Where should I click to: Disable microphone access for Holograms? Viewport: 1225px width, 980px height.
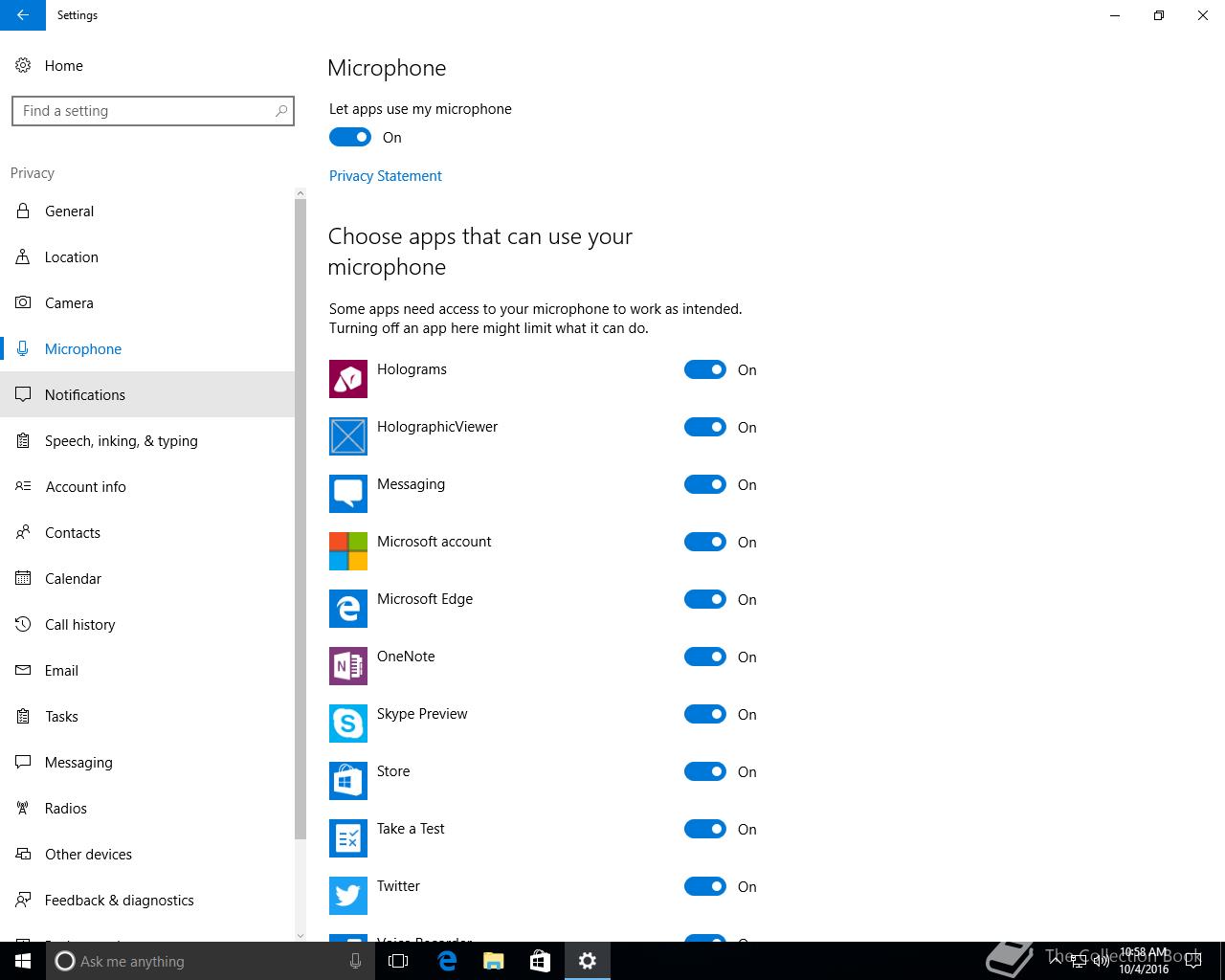705,369
